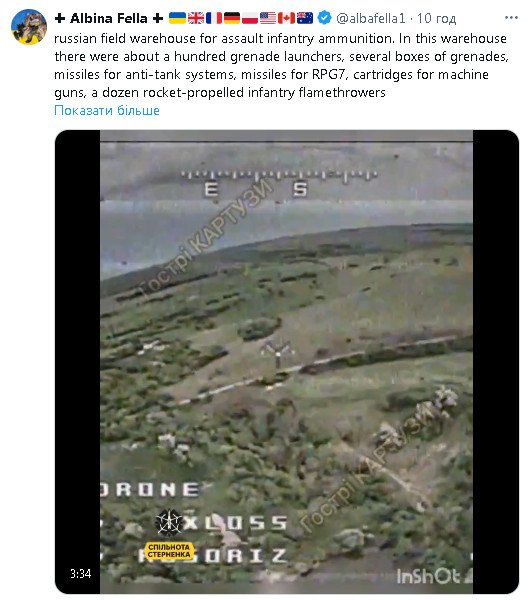Click the tweet body text
This screenshot has height=600, width=530.
coord(281,65)
